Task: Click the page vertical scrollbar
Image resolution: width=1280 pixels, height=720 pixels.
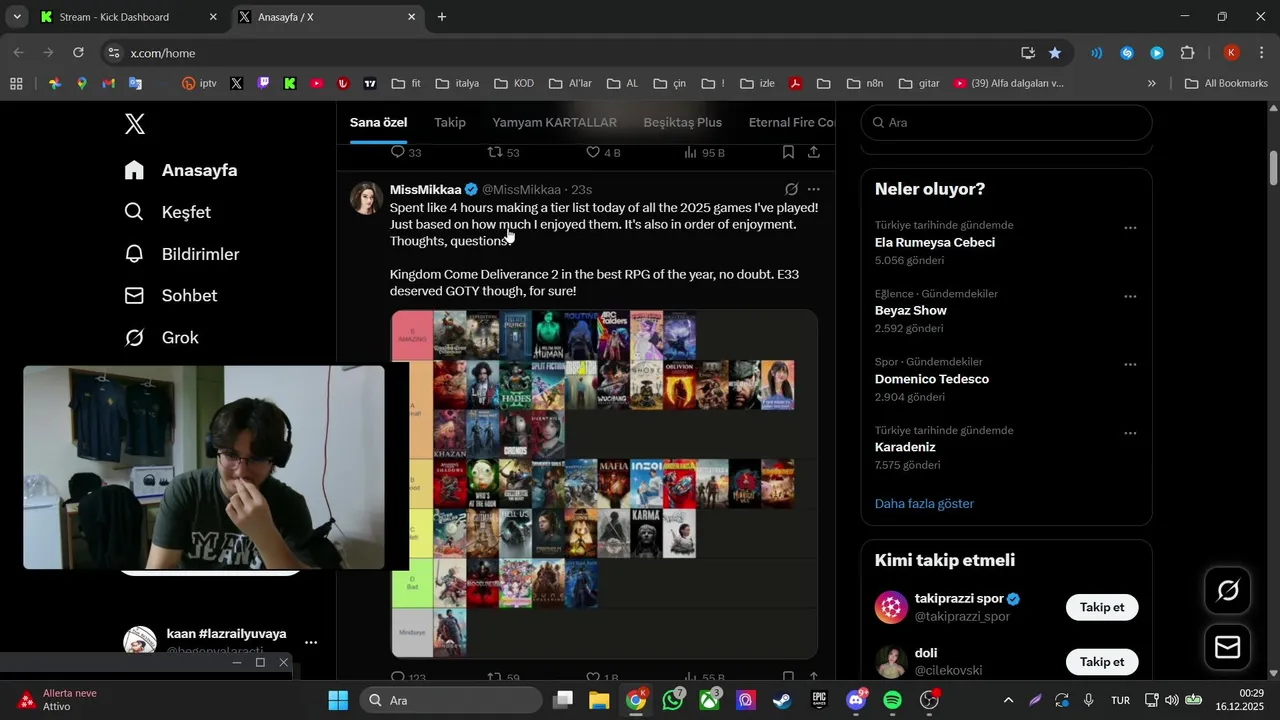Action: pyautogui.click(x=1273, y=167)
